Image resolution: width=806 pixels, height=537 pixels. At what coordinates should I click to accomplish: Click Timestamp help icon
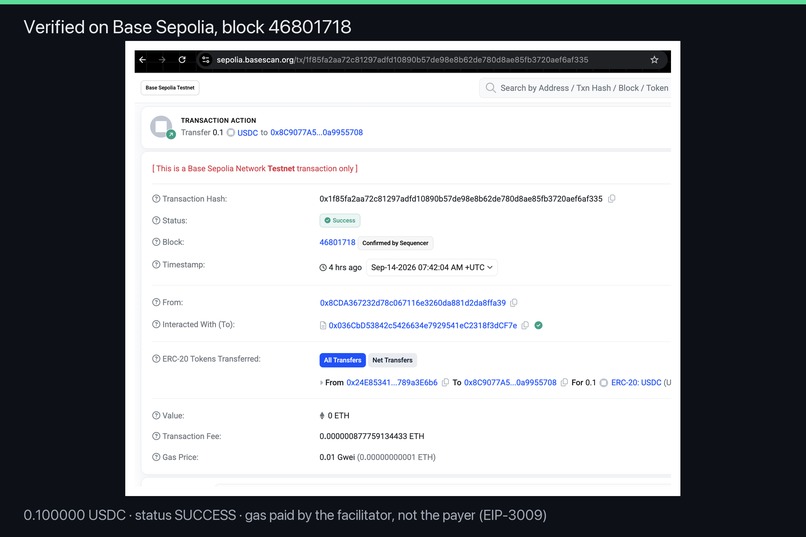156,265
